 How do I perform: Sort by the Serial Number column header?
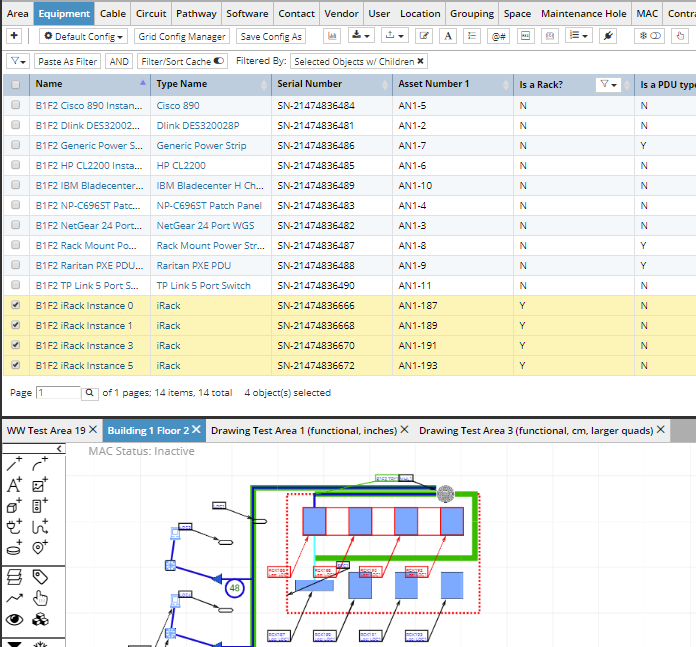[x=332, y=84]
